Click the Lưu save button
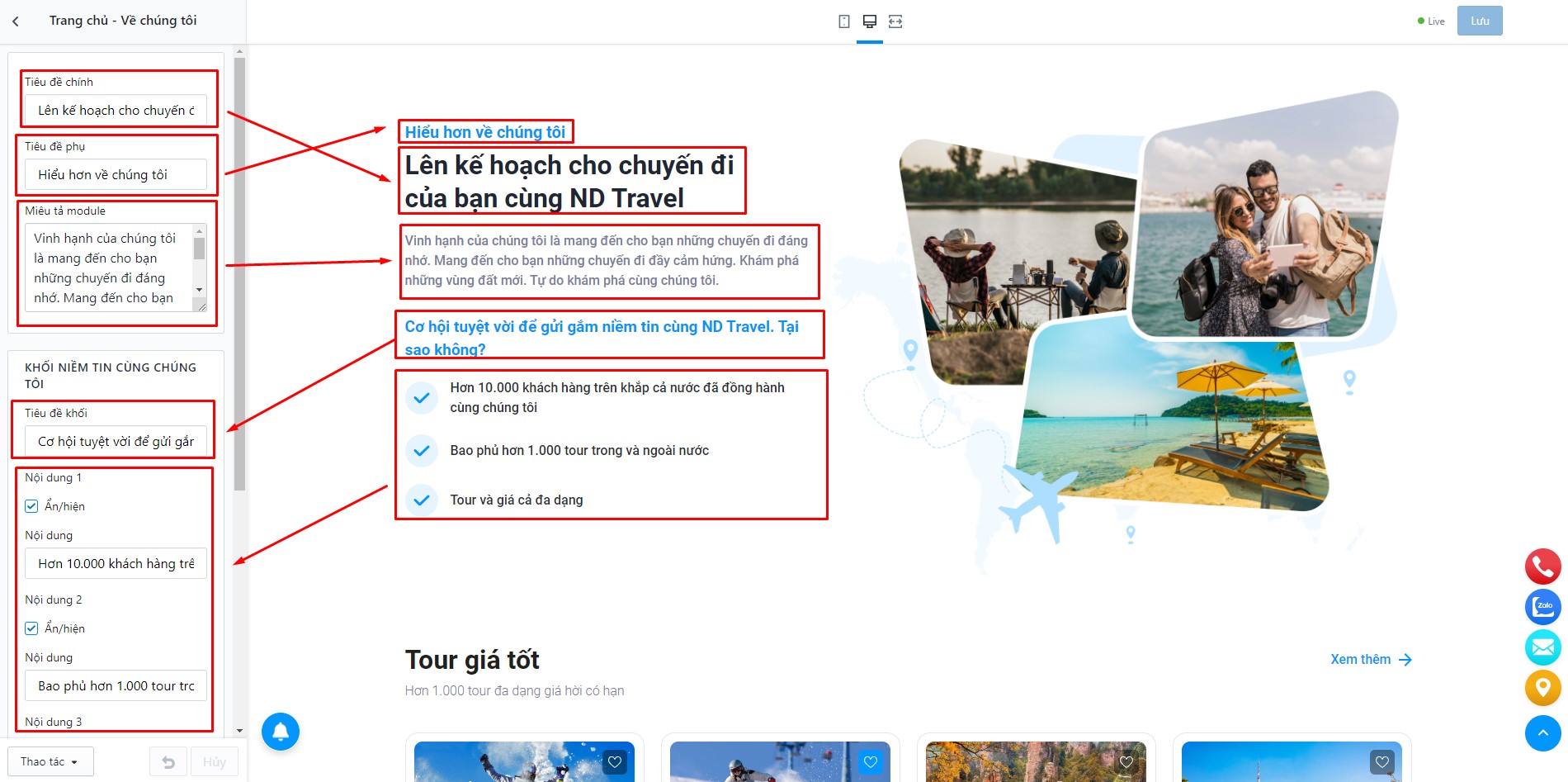Screen dimensions: 1568x782 pos(1480,21)
